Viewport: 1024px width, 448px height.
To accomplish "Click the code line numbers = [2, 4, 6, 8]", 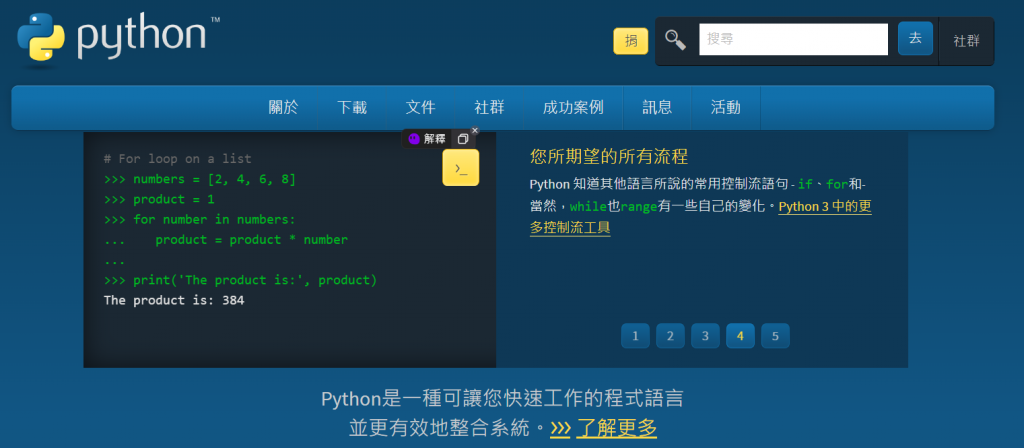I will pos(200,179).
